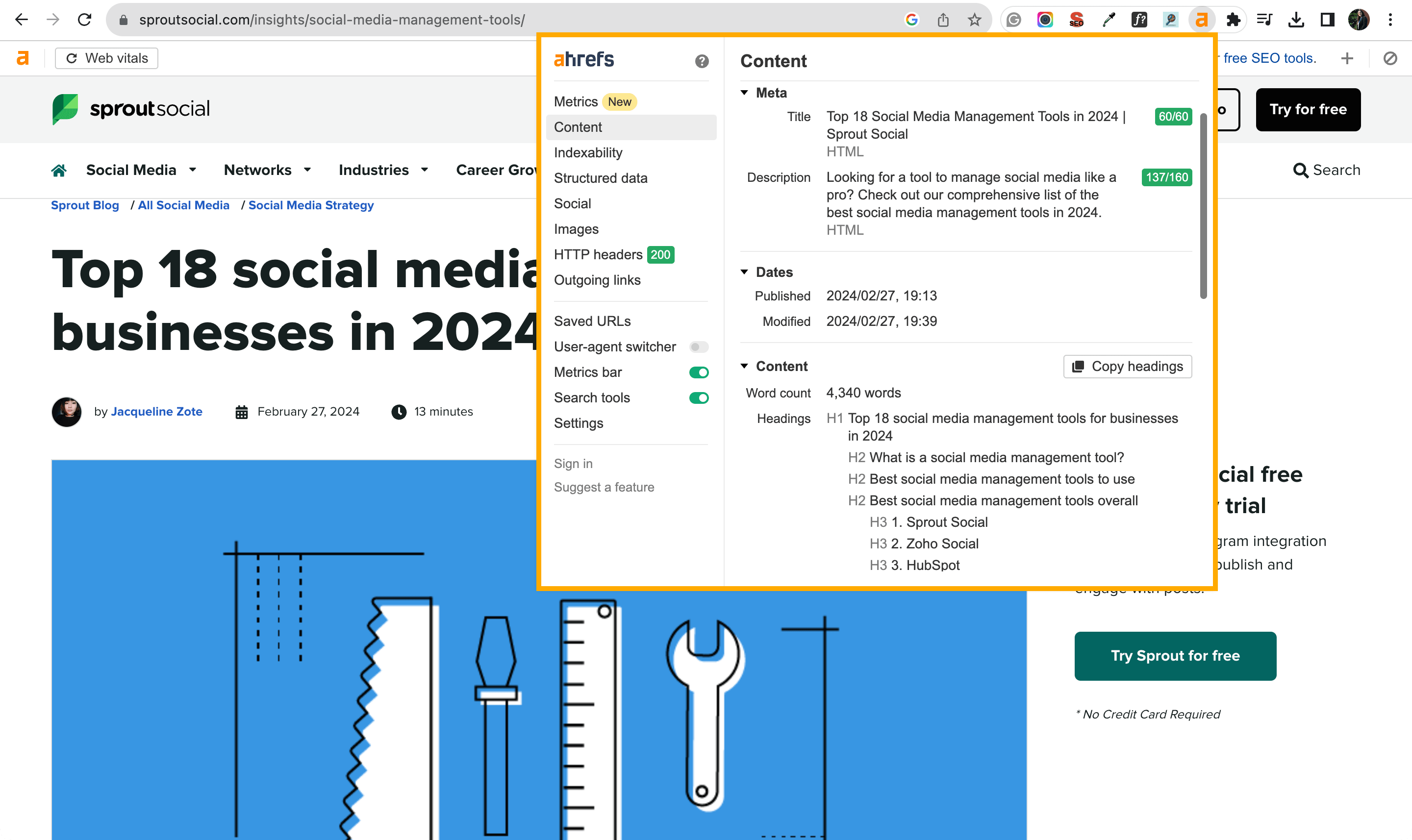
Task: Open the Metrics tab in Ahrefs panel
Action: (630, 101)
